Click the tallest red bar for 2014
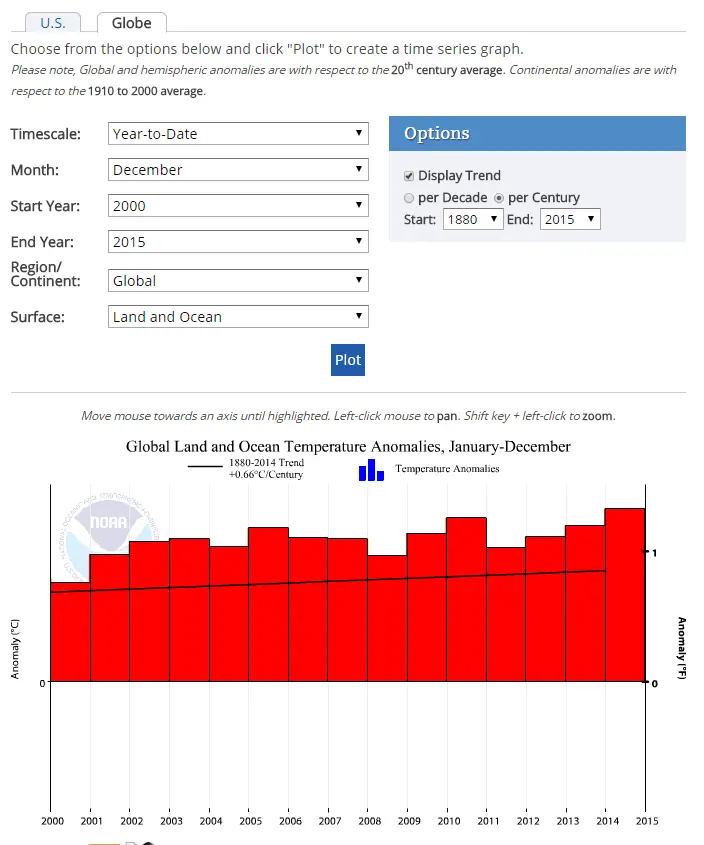 (625, 595)
